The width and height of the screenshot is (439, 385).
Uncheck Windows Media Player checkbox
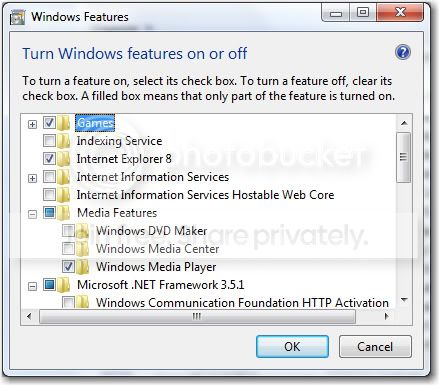[68, 266]
